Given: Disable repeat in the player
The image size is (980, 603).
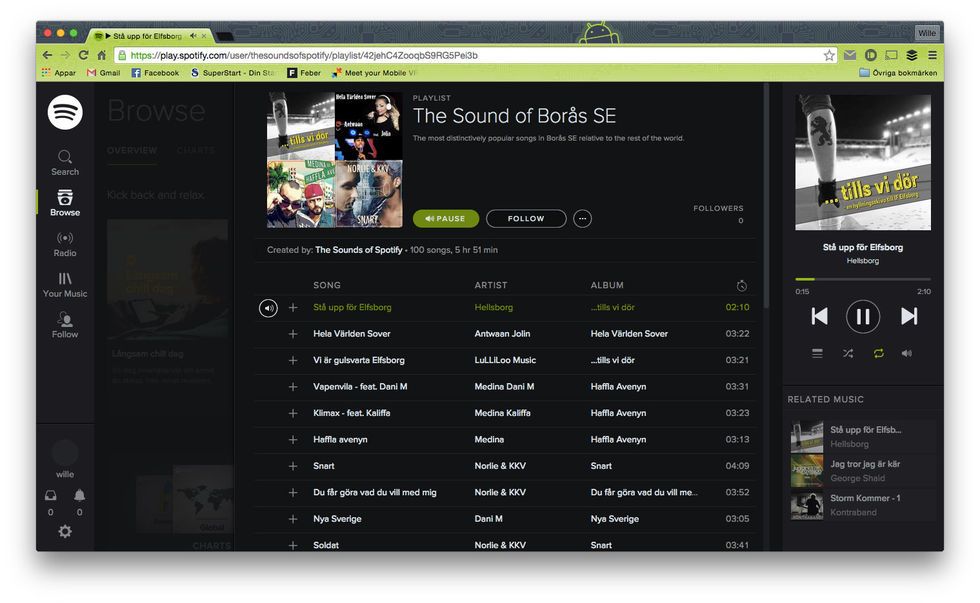Looking at the screenshot, I should coord(878,353).
